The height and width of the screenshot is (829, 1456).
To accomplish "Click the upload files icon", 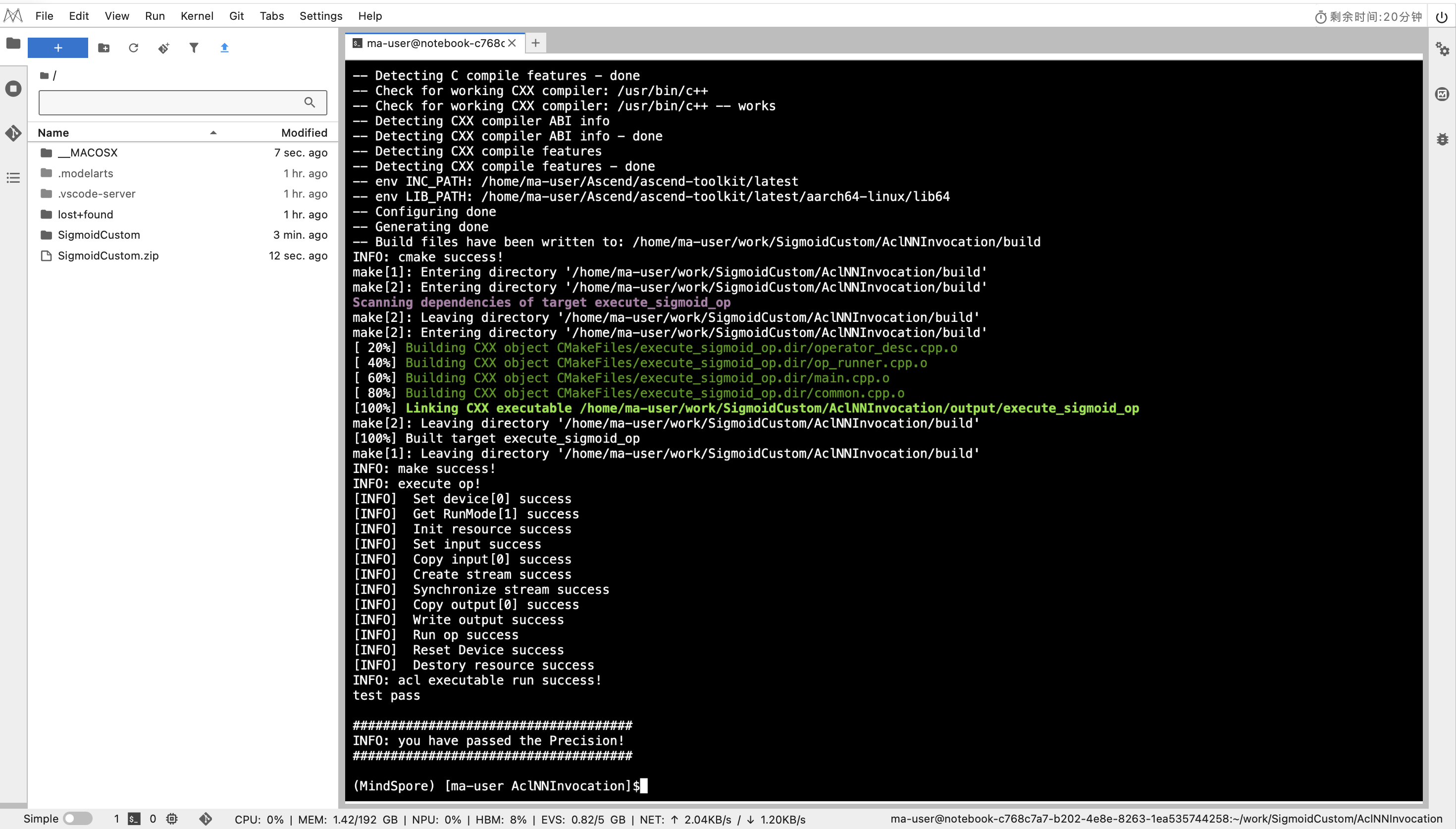I will (x=224, y=48).
